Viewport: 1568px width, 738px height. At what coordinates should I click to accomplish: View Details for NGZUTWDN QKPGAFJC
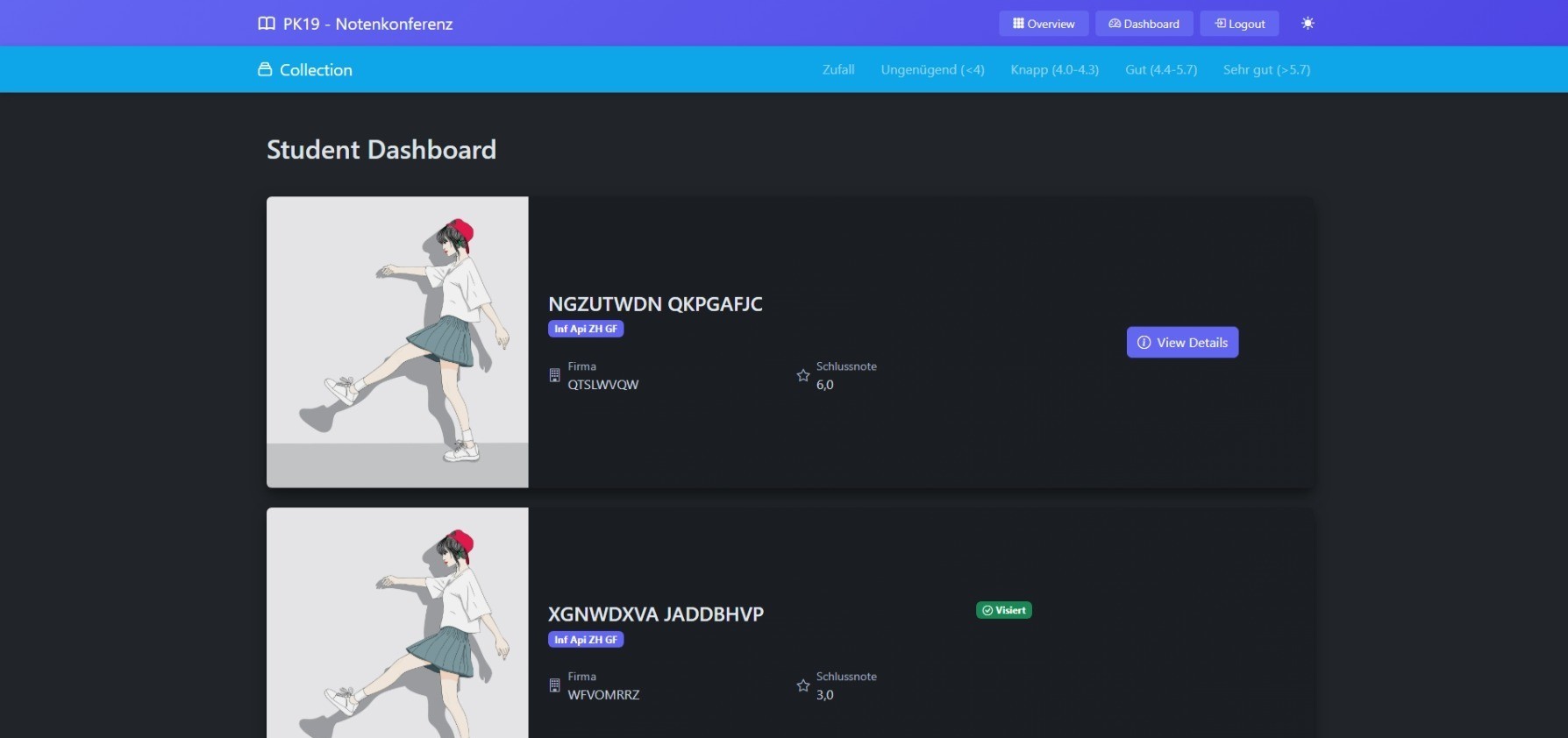[1182, 343]
